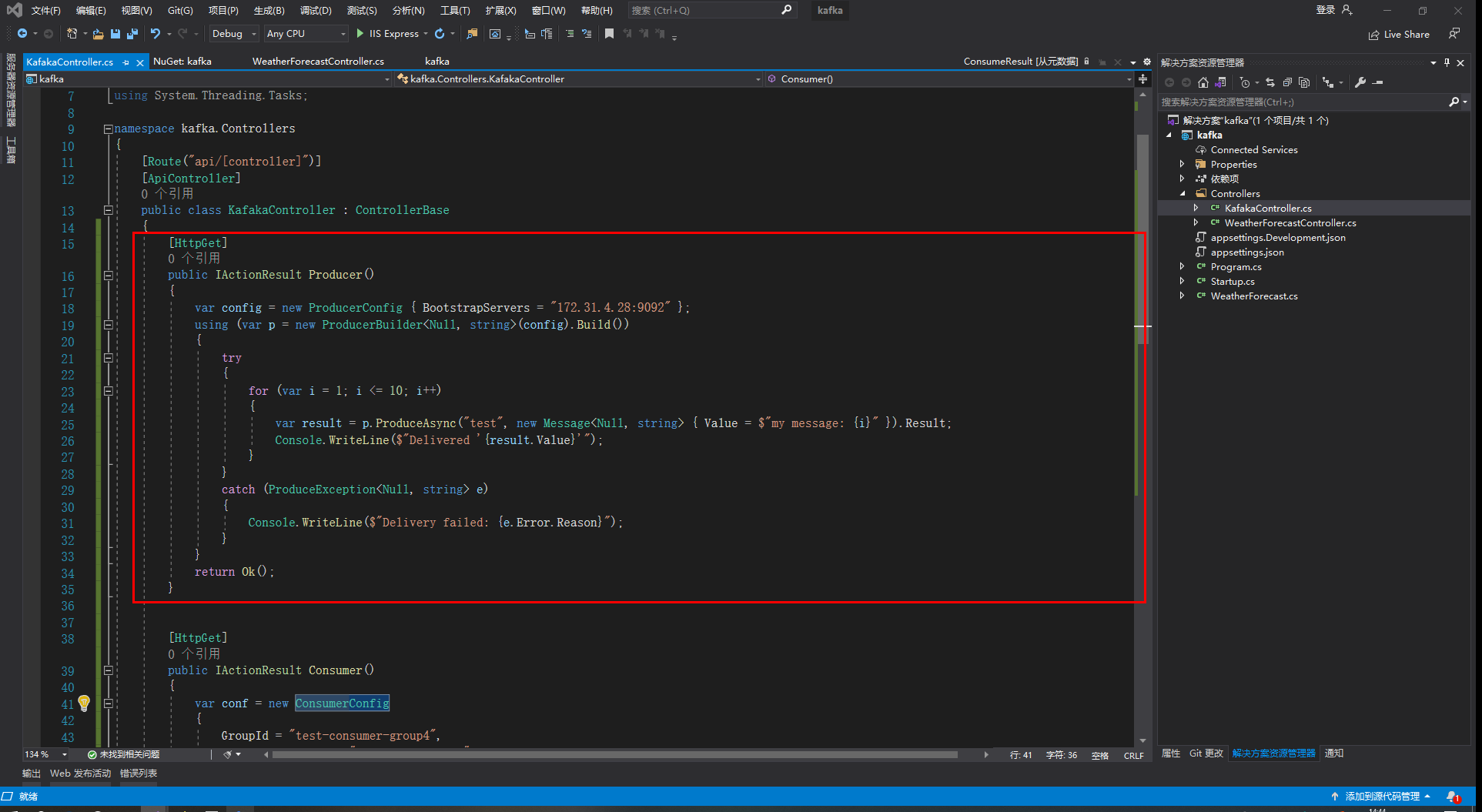1482x812 pixels.
Task: Expand the Properties node in Solution Explorer
Action: pyautogui.click(x=1183, y=164)
